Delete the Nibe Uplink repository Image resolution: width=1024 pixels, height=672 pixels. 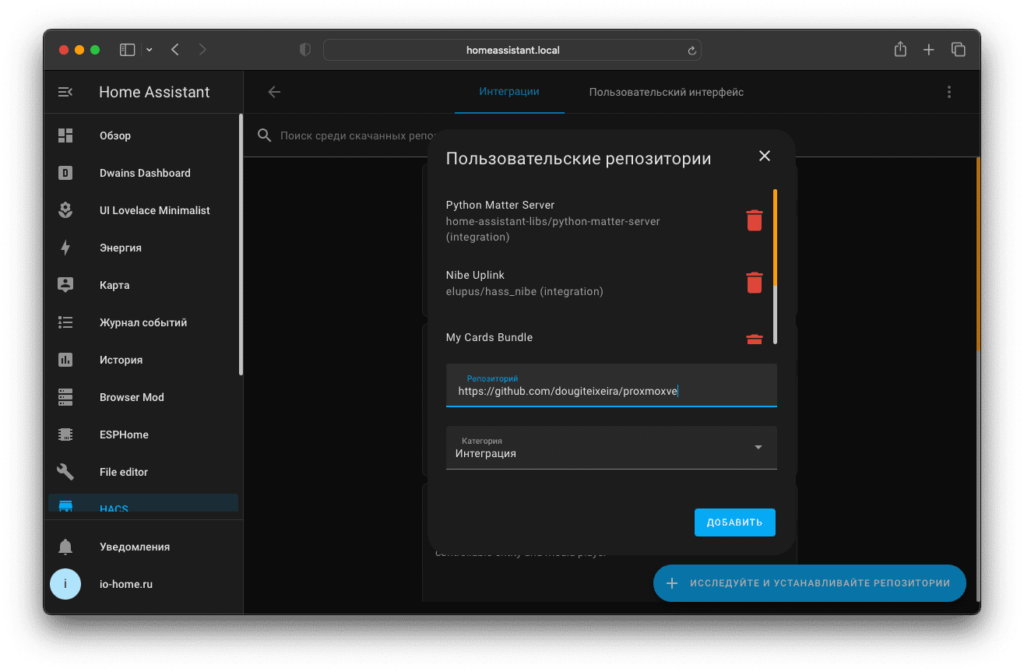[x=754, y=283]
